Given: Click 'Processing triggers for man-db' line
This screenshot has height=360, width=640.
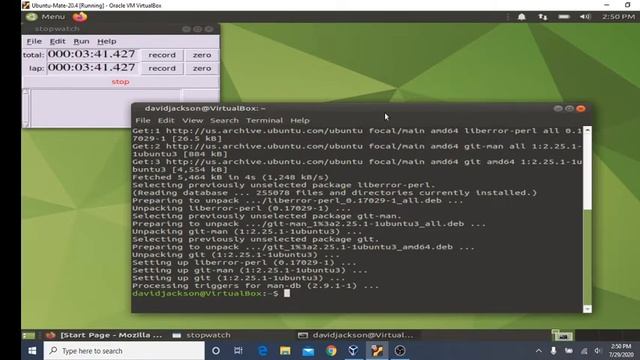Looking at the screenshot, I should click(x=256, y=286).
